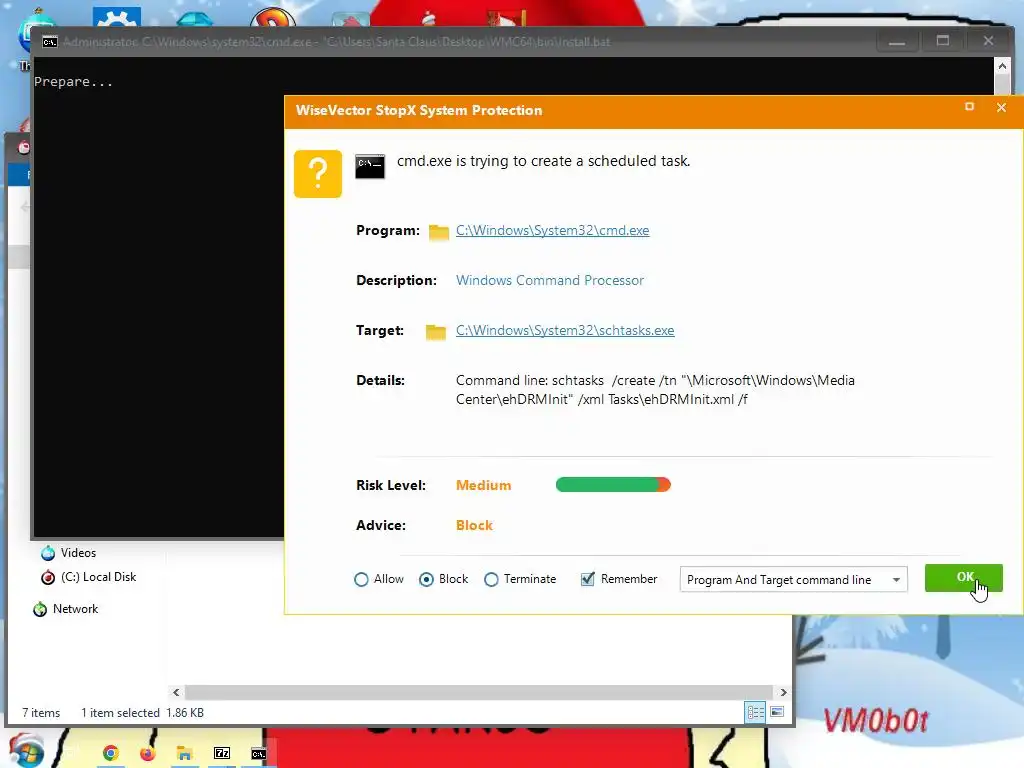Switch Explorer to details view icon
Viewport: 1024px width, 768px height.
[755, 712]
